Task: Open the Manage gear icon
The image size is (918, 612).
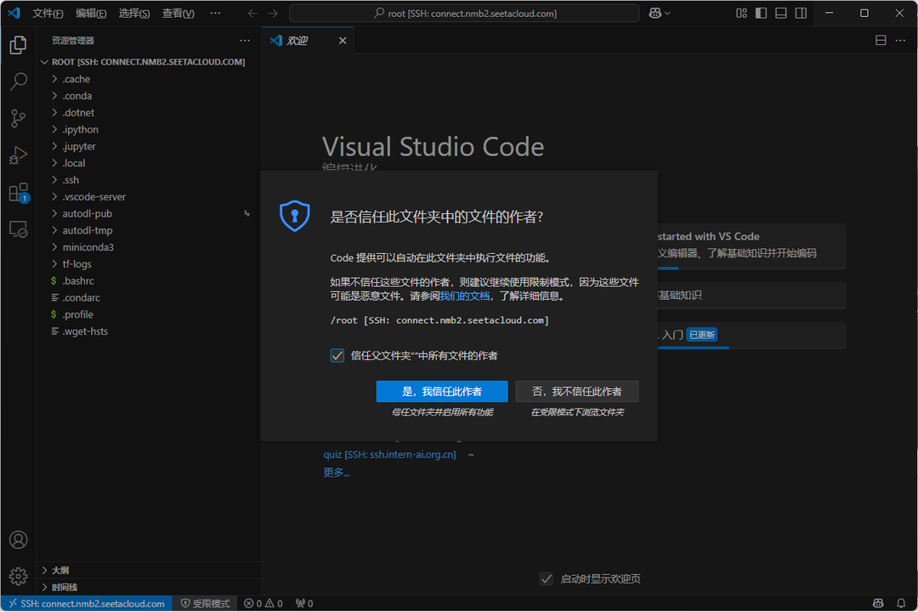Action: [18, 576]
